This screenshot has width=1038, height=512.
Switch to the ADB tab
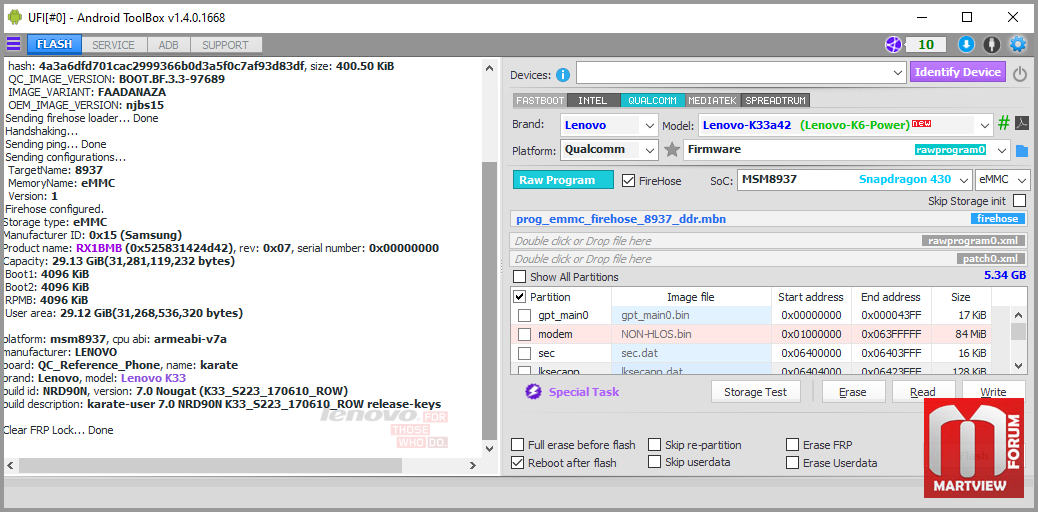(x=168, y=45)
